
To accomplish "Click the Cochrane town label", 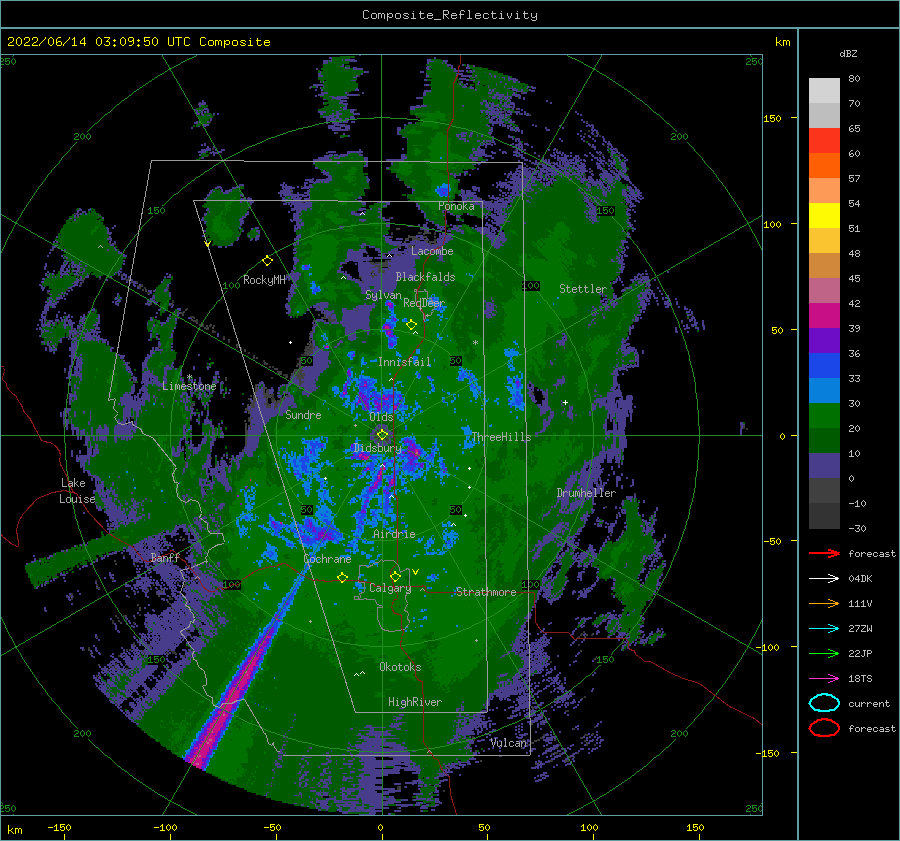I will pyautogui.click(x=327, y=559).
